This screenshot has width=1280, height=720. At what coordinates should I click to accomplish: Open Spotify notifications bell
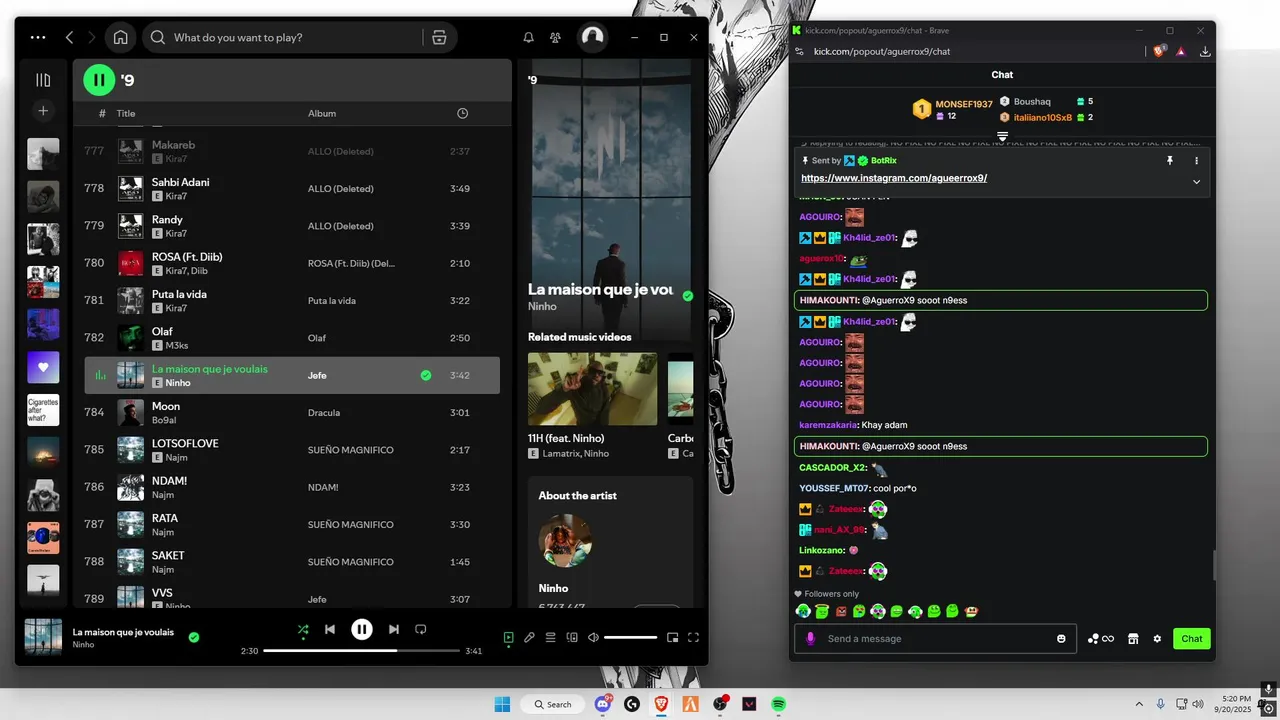click(x=528, y=37)
